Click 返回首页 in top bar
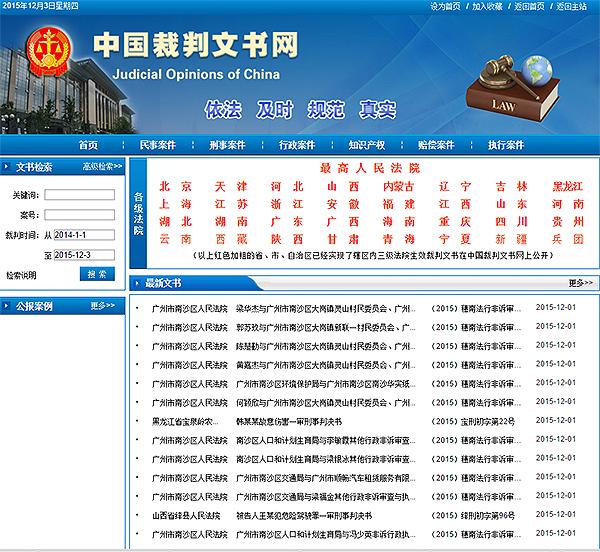 529,7
